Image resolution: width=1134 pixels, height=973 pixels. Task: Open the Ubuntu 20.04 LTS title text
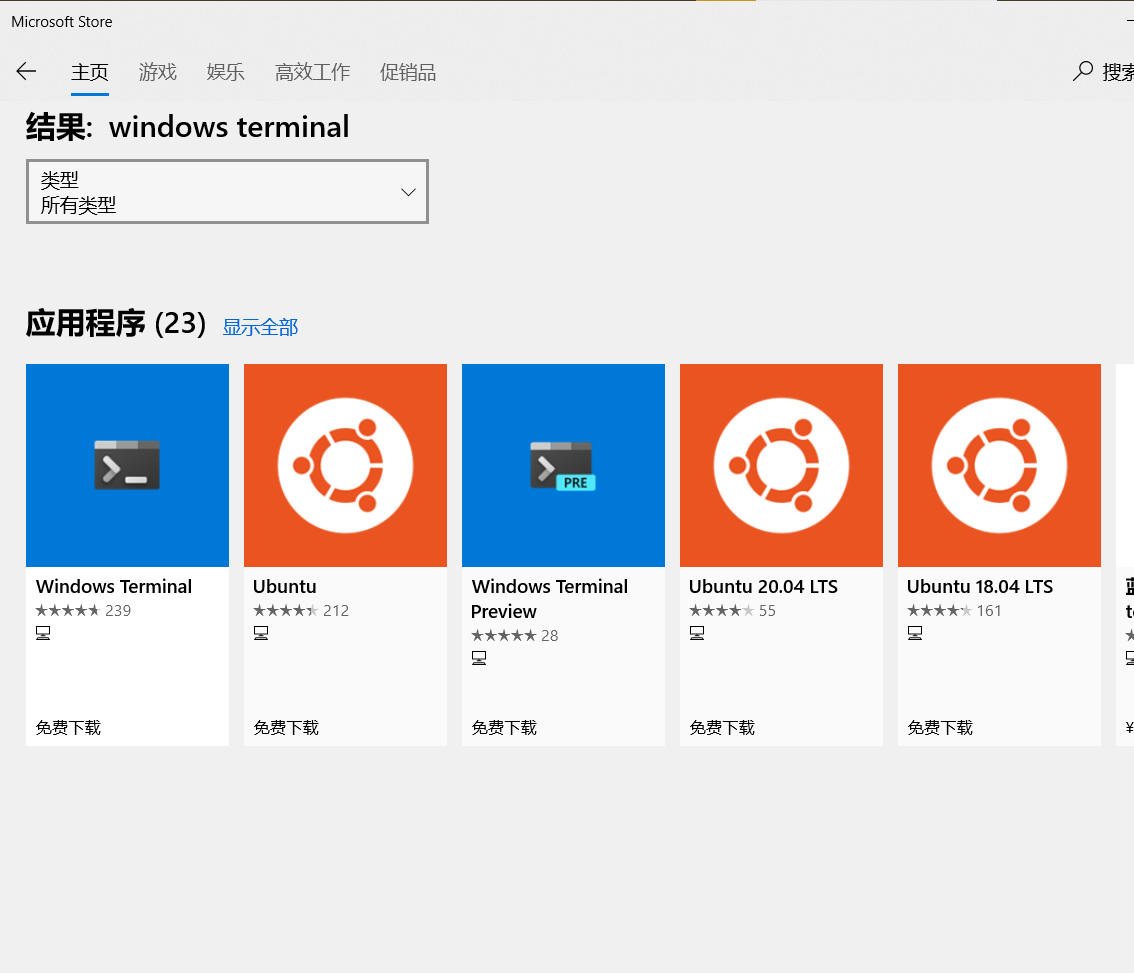click(x=763, y=586)
